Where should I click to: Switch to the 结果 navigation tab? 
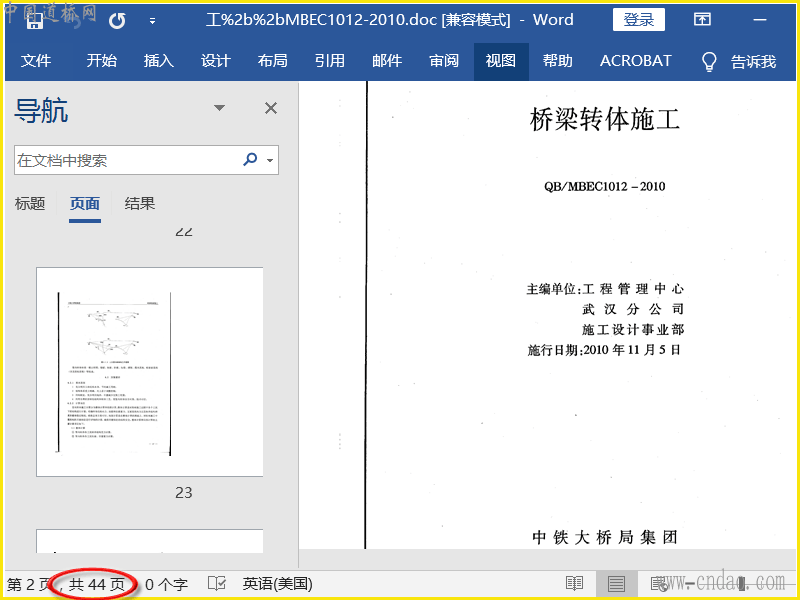[x=140, y=204]
